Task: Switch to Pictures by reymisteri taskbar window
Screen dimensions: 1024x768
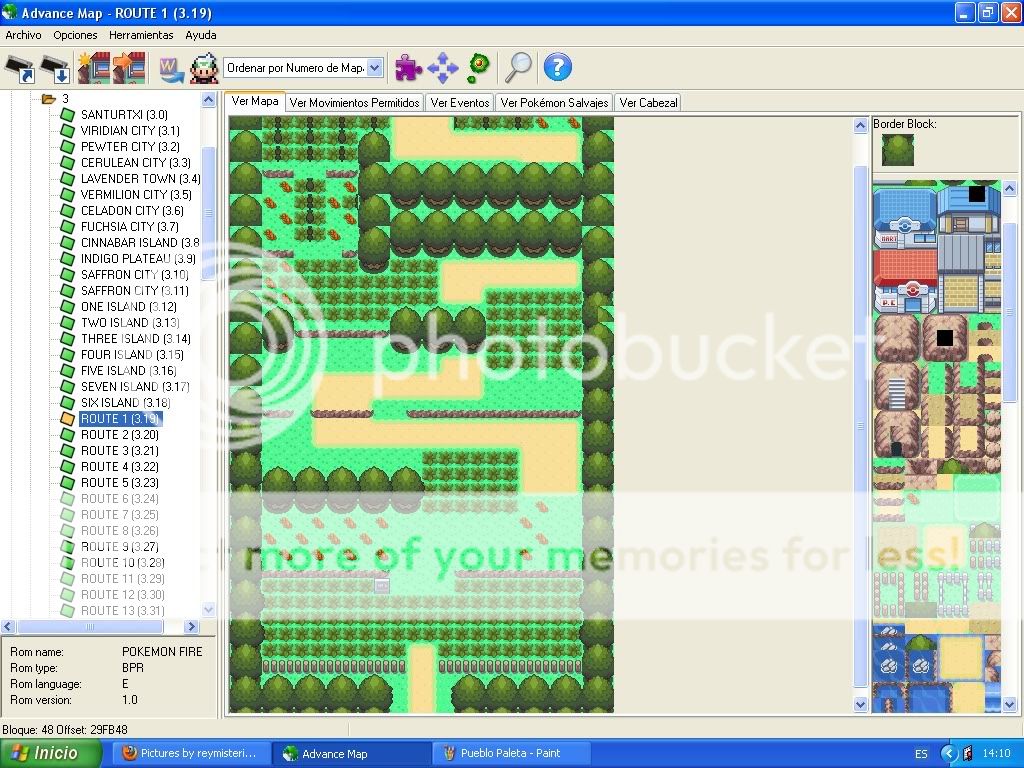Action: 191,753
